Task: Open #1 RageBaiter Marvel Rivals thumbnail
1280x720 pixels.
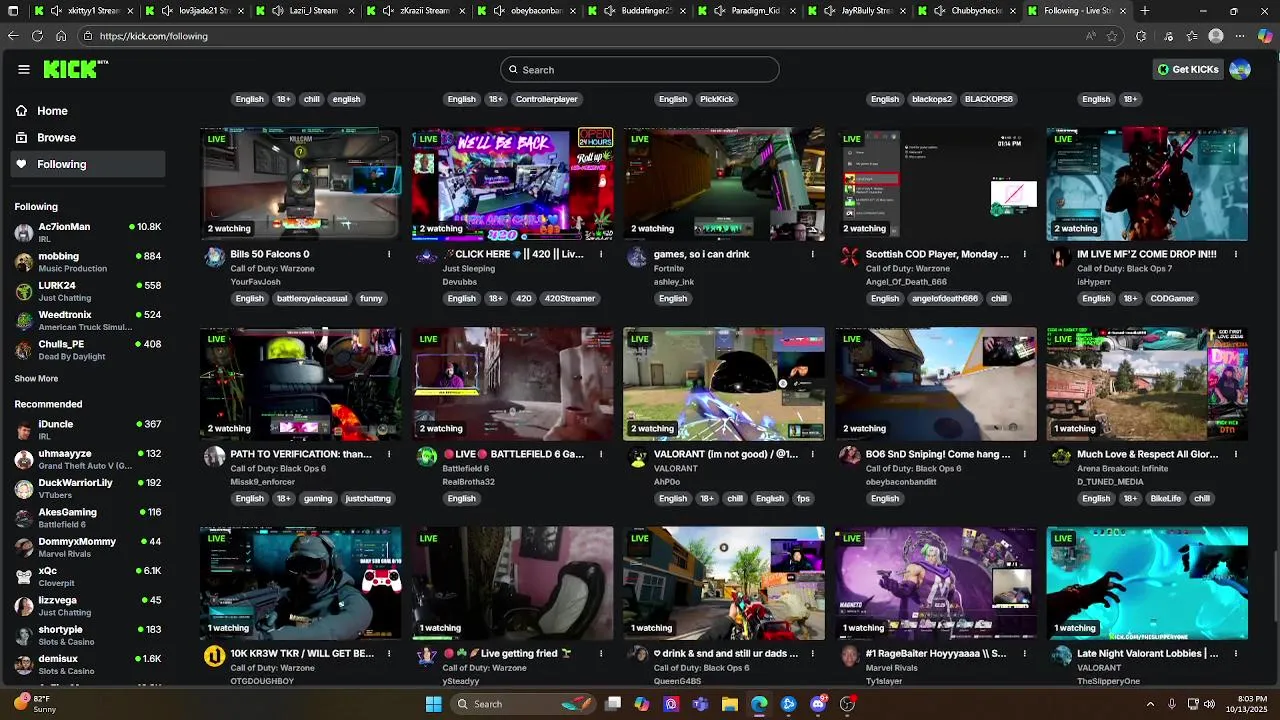Action: pyautogui.click(x=935, y=584)
